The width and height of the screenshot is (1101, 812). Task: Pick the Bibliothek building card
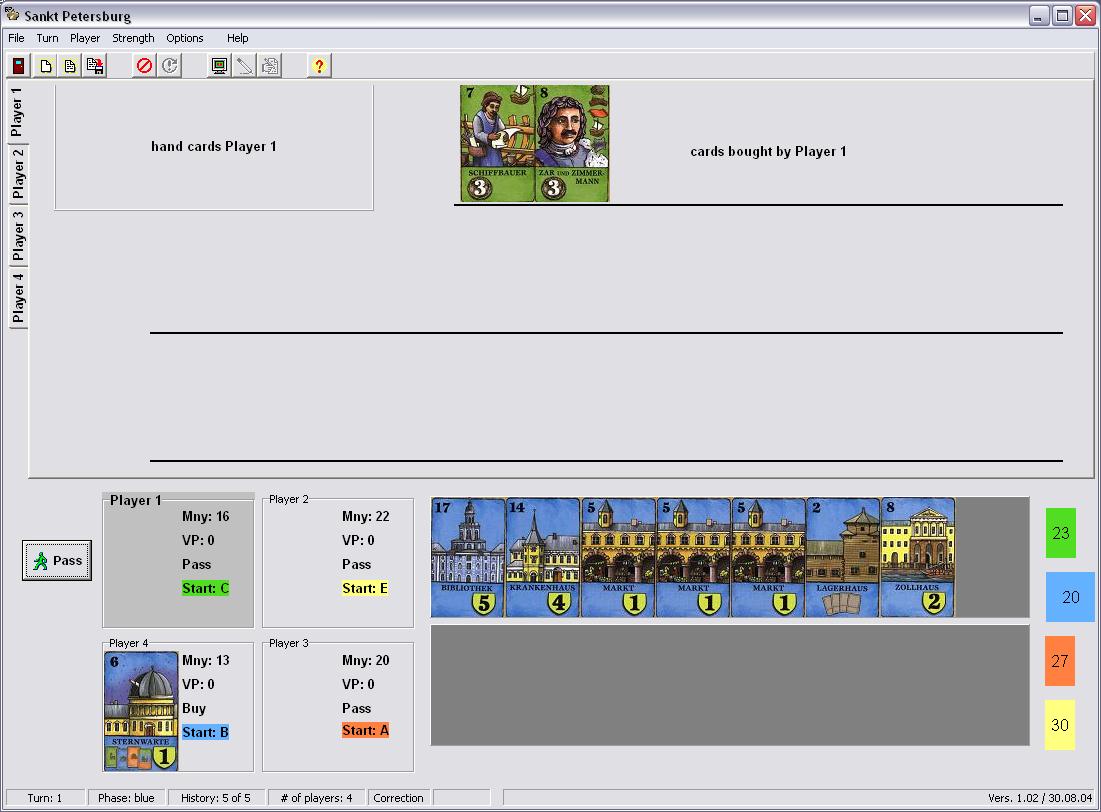coord(468,558)
